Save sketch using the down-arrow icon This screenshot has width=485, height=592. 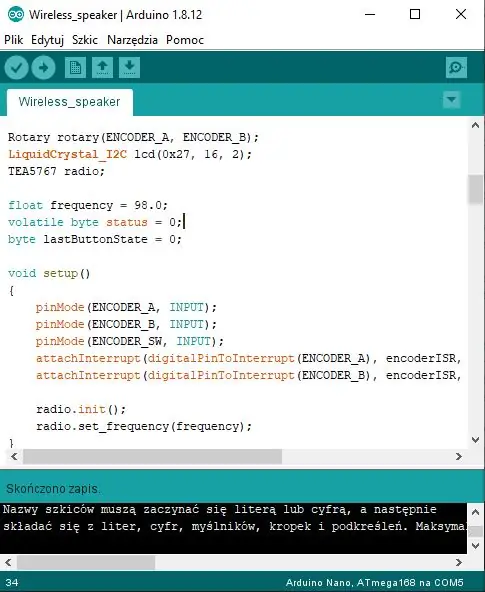pyautogui.click(x=129, y=68)
